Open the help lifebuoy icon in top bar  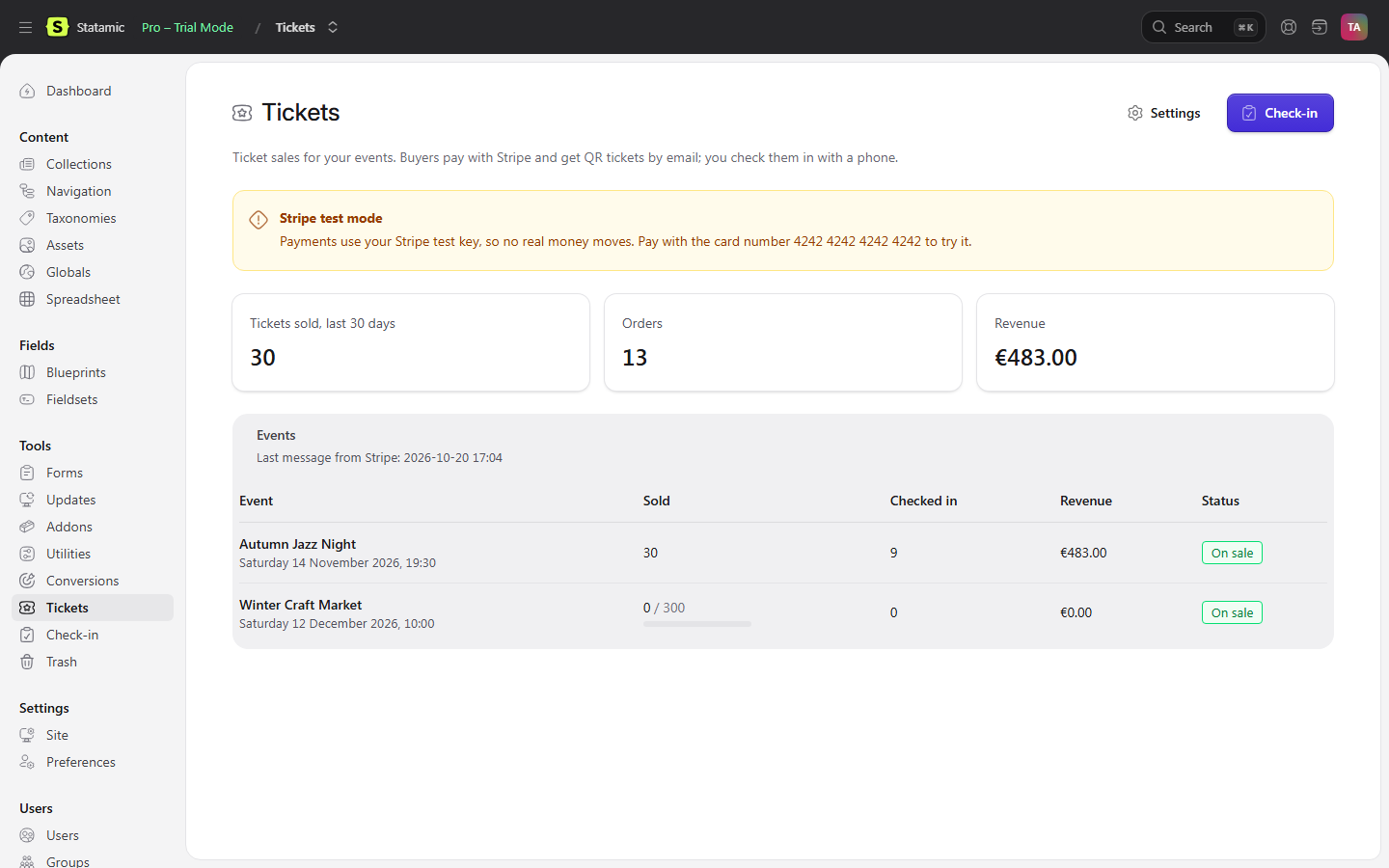click(x=1289, y=27)
